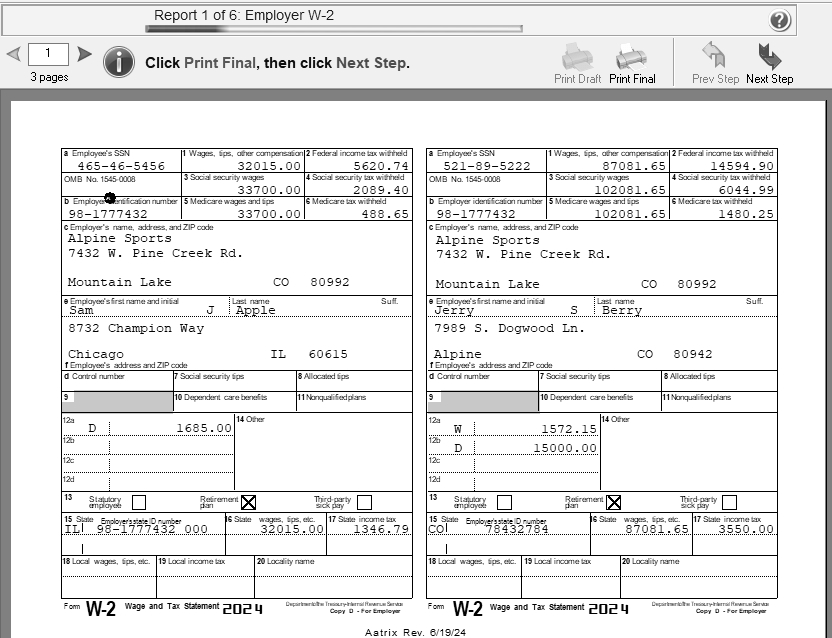Screen dimensions: 832x638
Task: Click the Next Step label
Action: click(769, 79)
